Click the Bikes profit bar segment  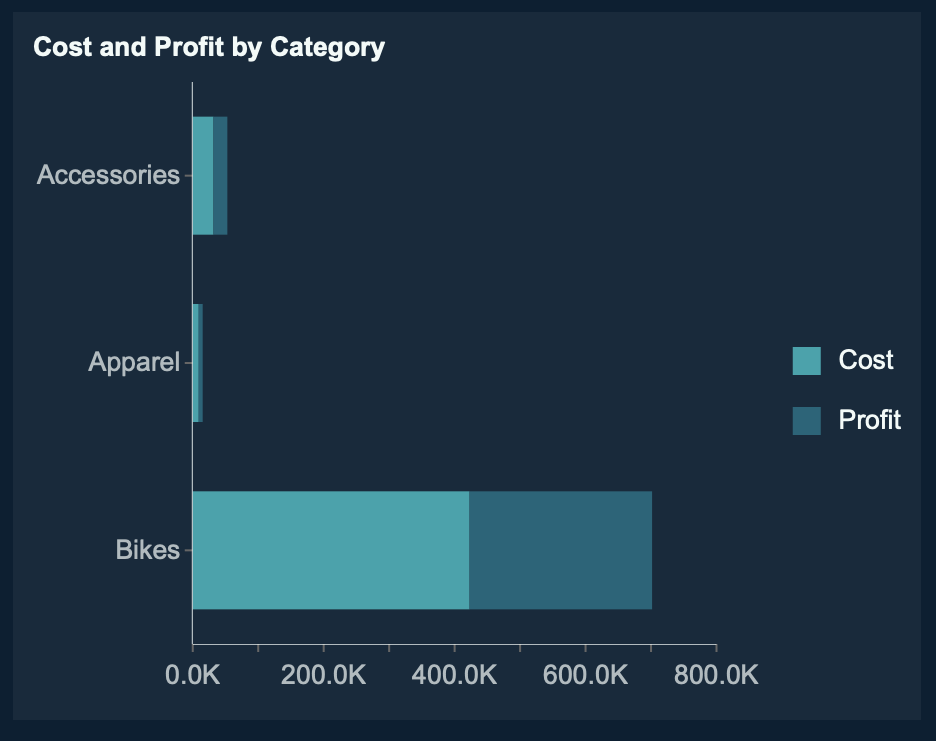[560, 550]
